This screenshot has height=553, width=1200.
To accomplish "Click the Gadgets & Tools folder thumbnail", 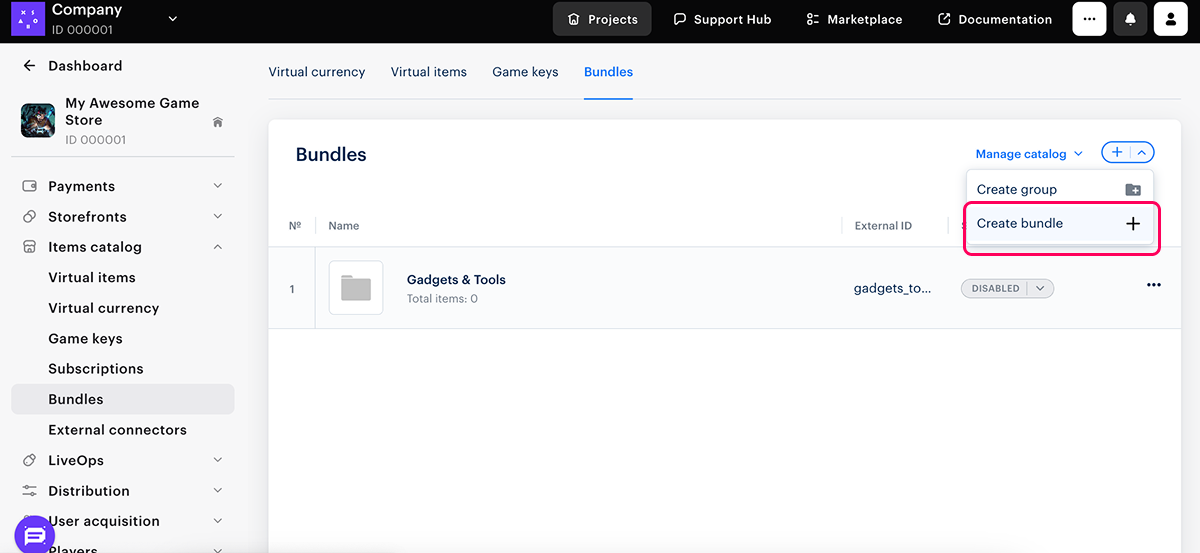I will 356,288.
